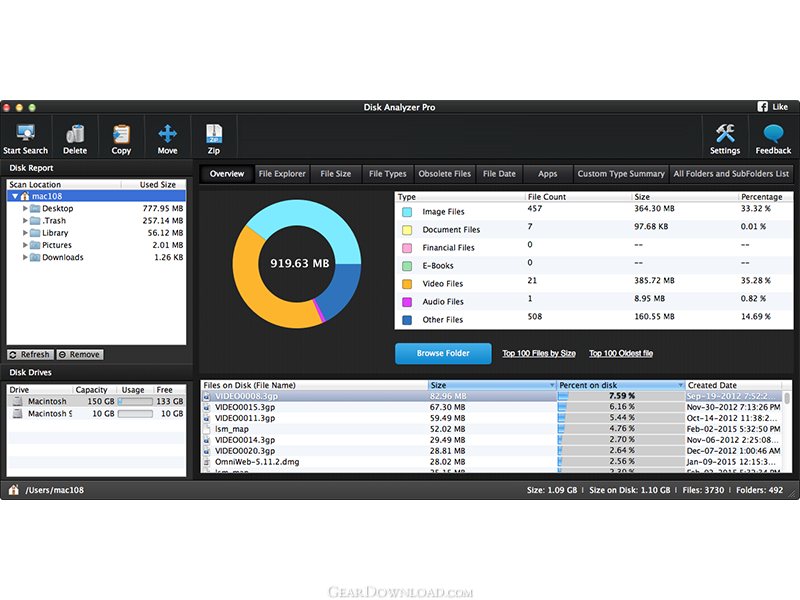Screen dimensions: 800x600
Task: Select the E-Books type row
Action: (x=594, y=265)
